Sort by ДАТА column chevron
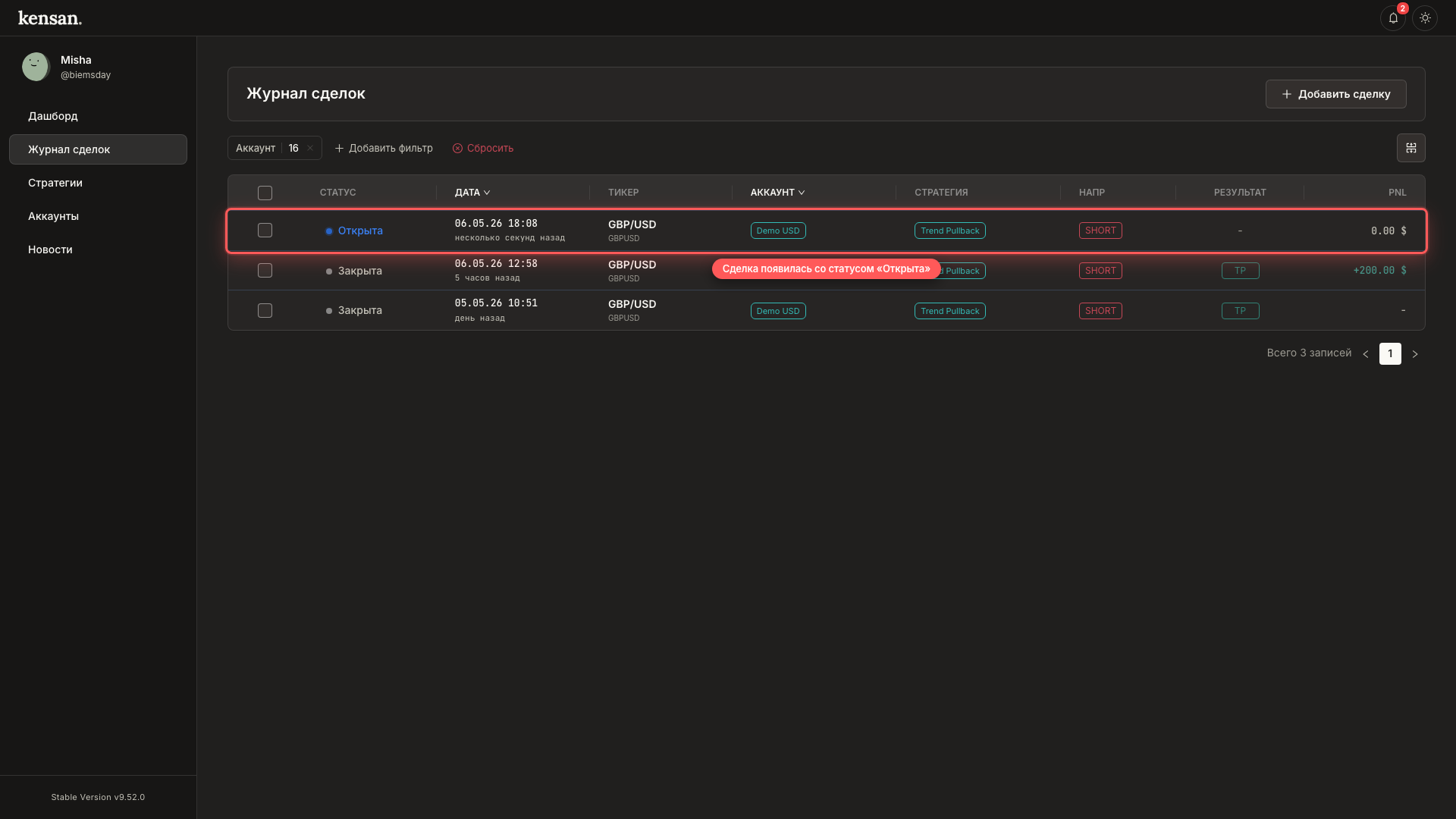 coord(487,193)
